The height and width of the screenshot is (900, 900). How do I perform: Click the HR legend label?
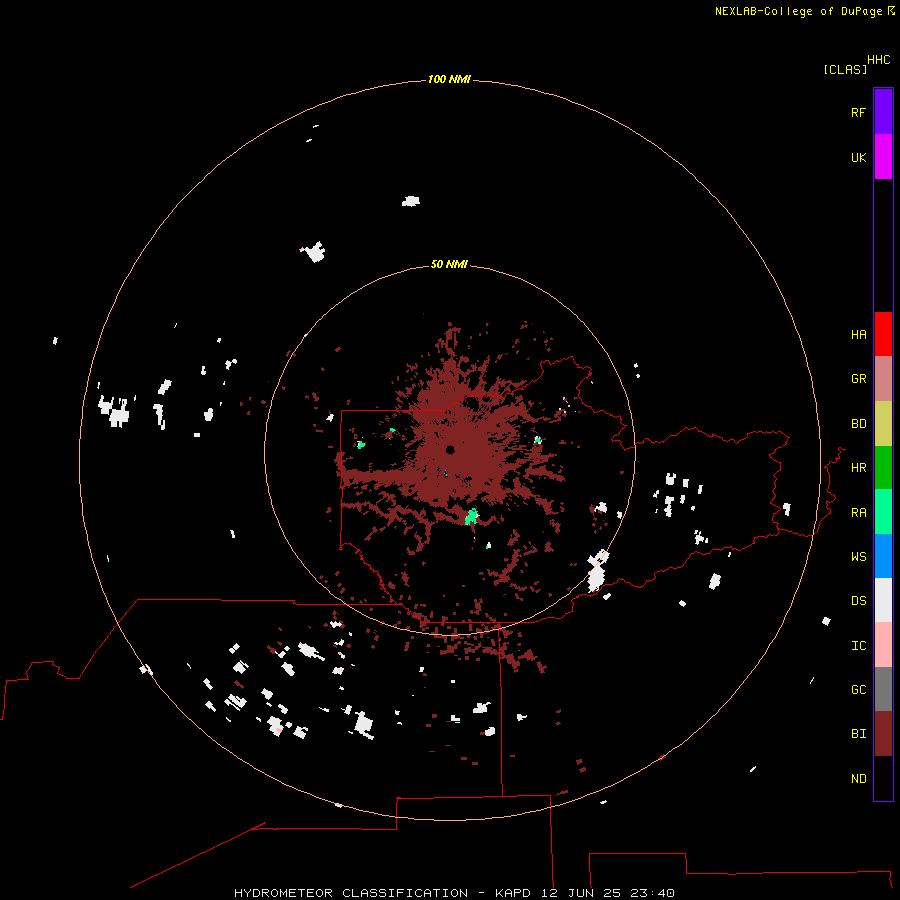pyautogui.click(x=858, y=468)
